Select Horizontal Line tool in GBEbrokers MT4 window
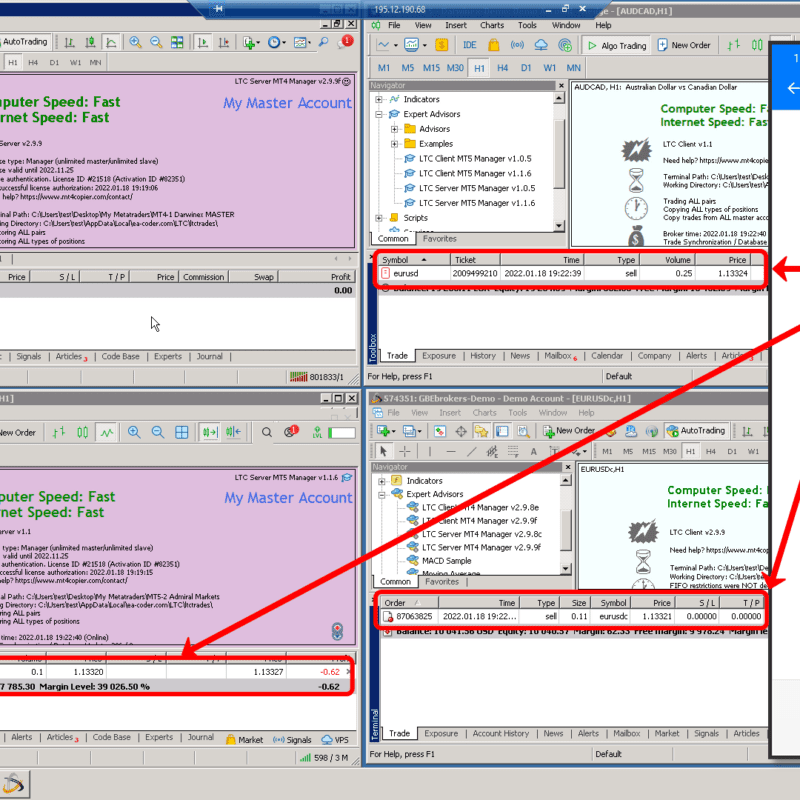Image resolution: width=800 pixels, height=800 pixels. [x=451, y=452]
